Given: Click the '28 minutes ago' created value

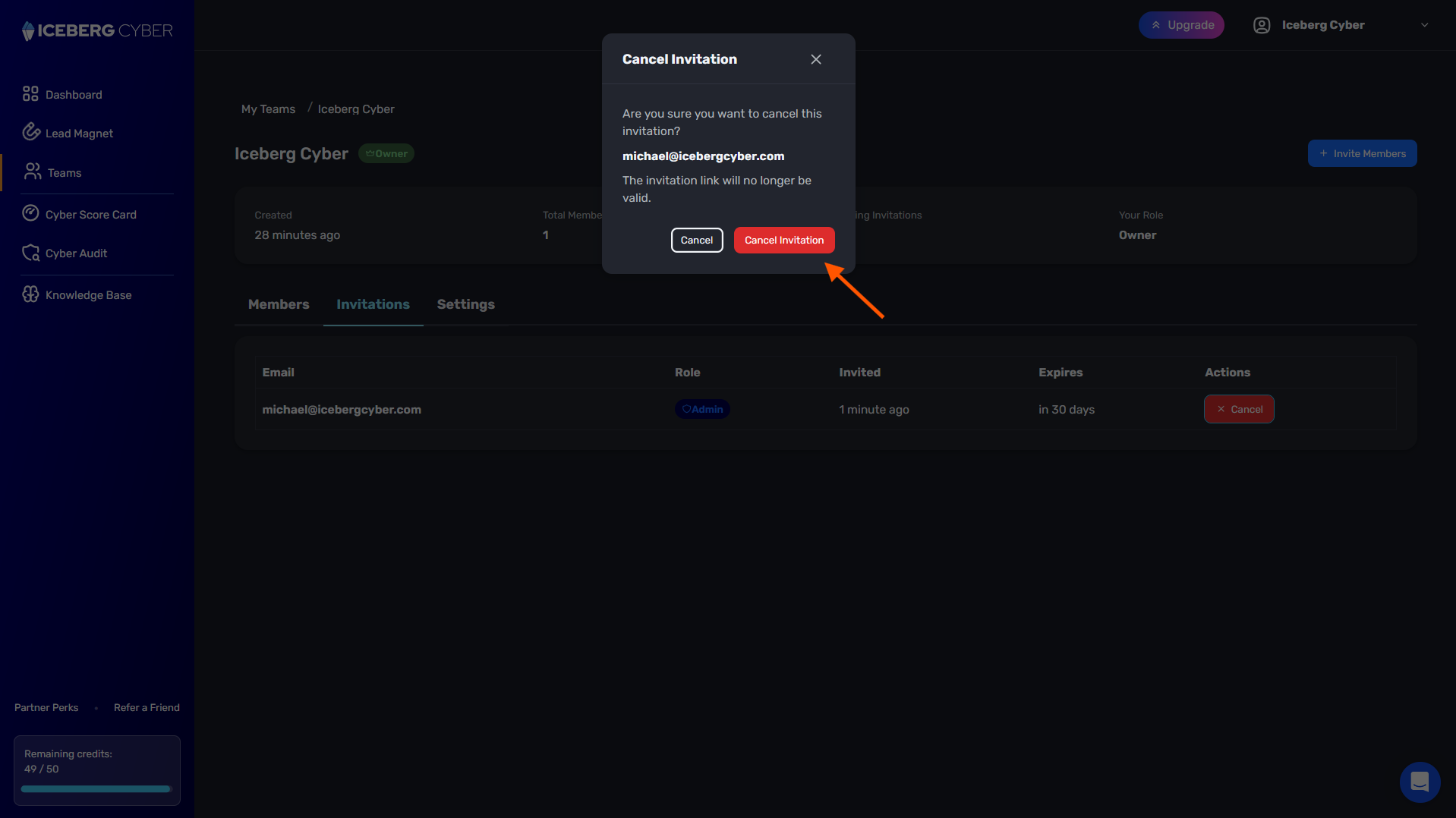Looking at the screenshot, I should point(297,235).
